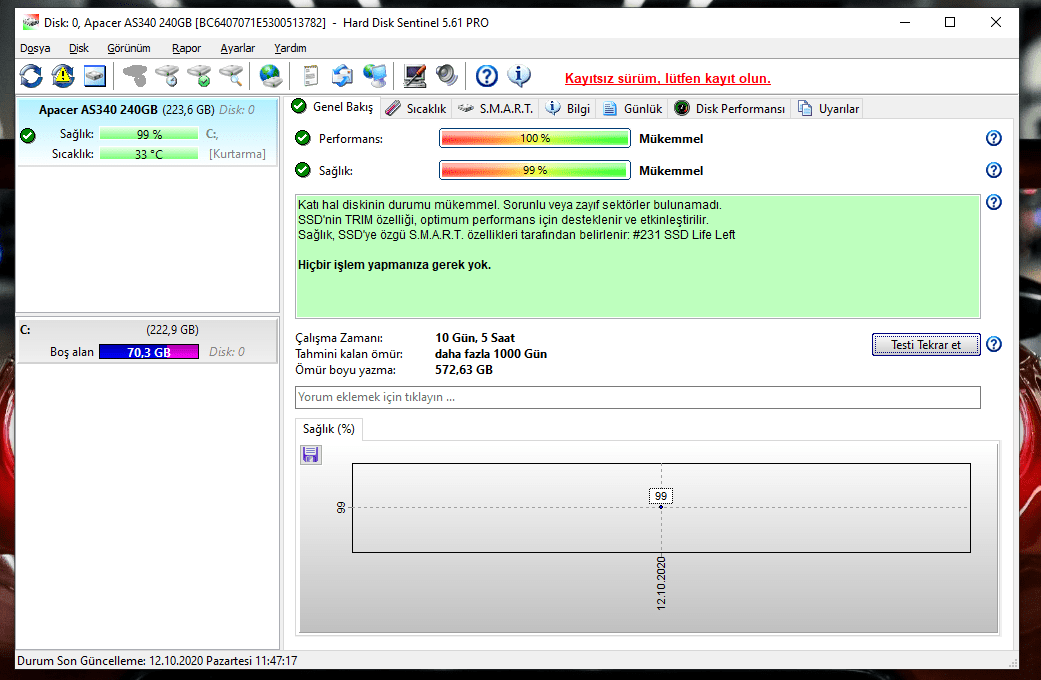Open the Rapor menu
Screen dimensions: 1041x680
tap(186, 48)
